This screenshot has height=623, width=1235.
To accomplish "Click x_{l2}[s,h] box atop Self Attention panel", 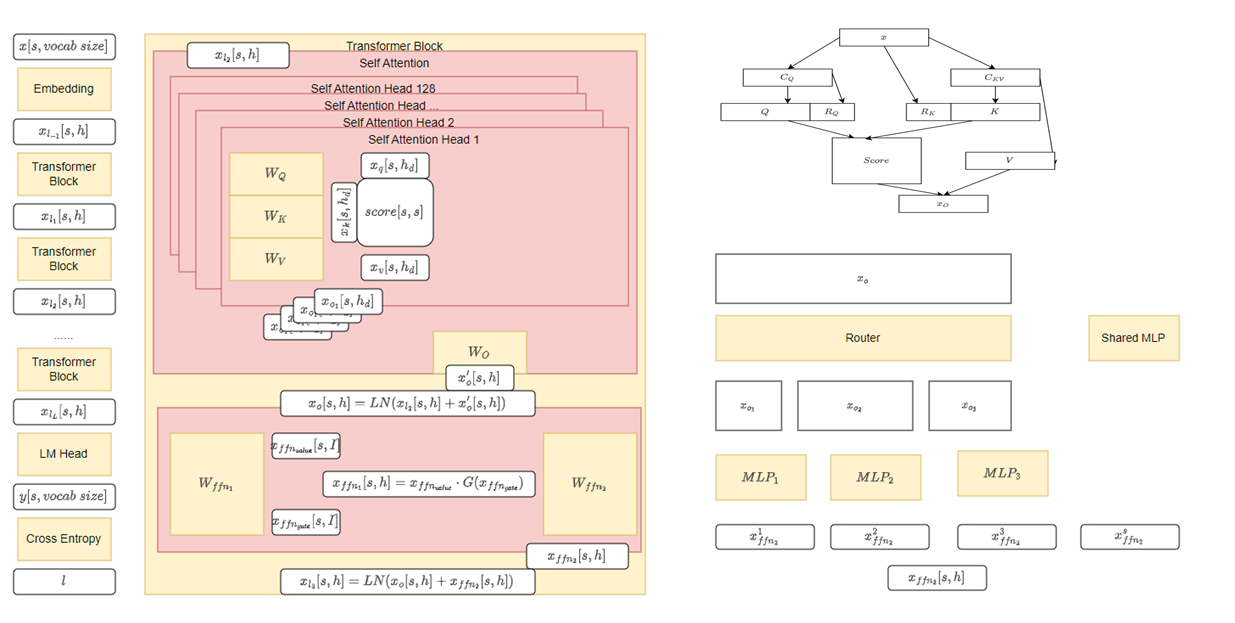I will 238,55.
